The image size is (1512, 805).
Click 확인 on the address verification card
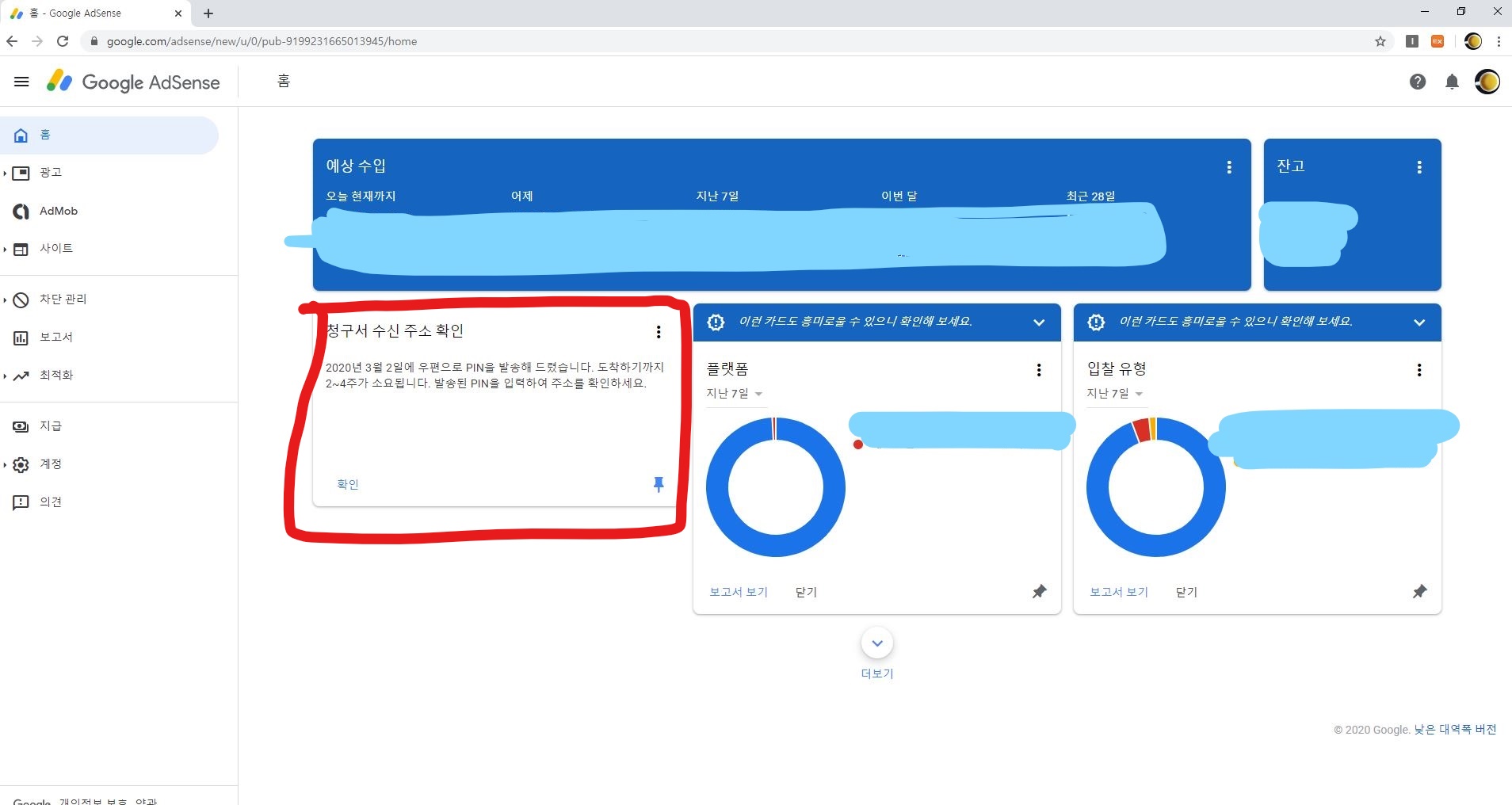click(x=348, y=484)
